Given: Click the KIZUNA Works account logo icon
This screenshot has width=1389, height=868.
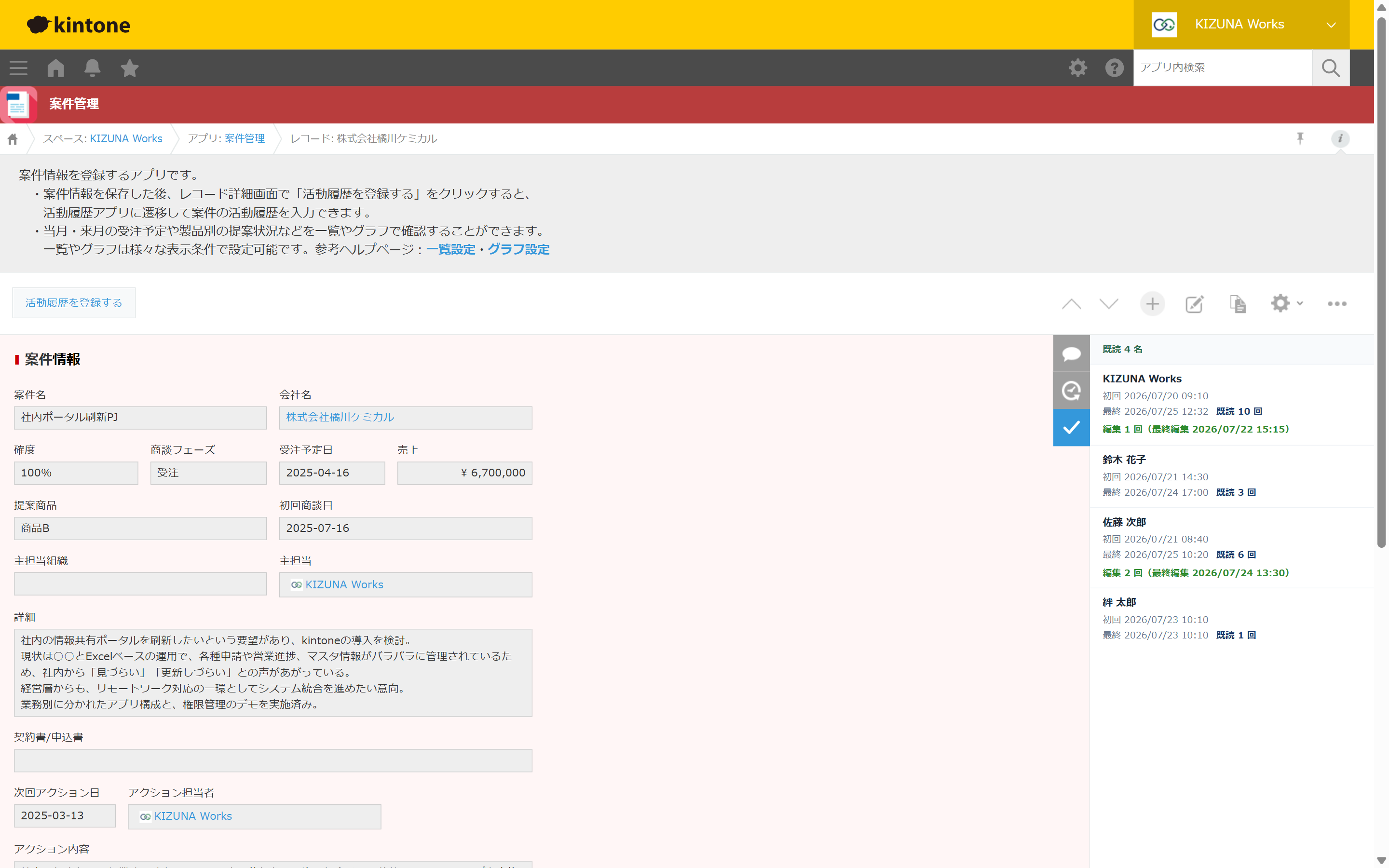Looking at the screenshot, I should click(x=1164, y=25).
